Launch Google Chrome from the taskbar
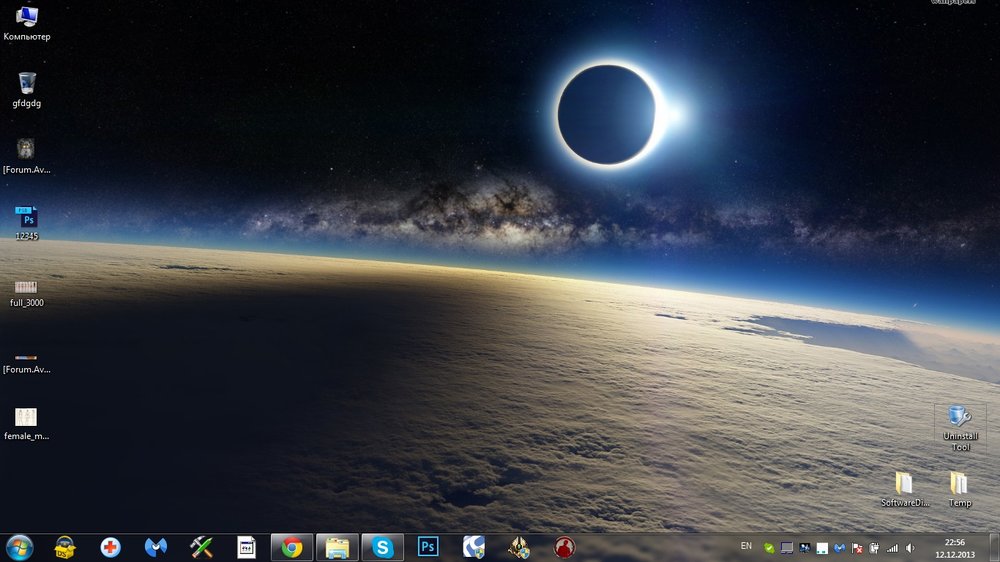Viewport: 1000px width, 562px height. point(292,547)
